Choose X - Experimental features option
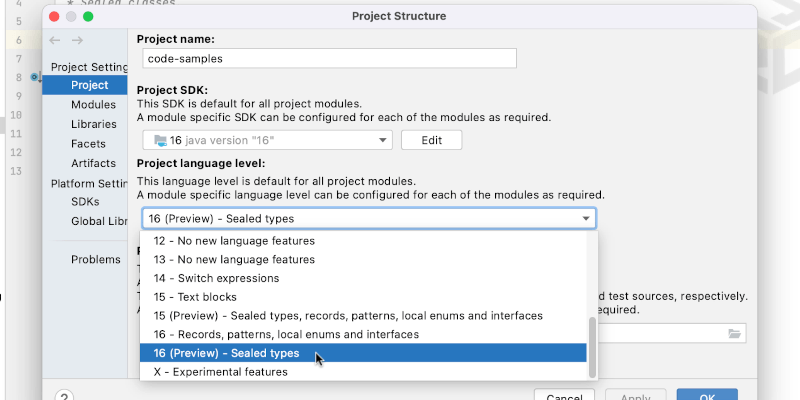Screen dimensions: 800x400 pyautogui.click(x=220, y=372)
